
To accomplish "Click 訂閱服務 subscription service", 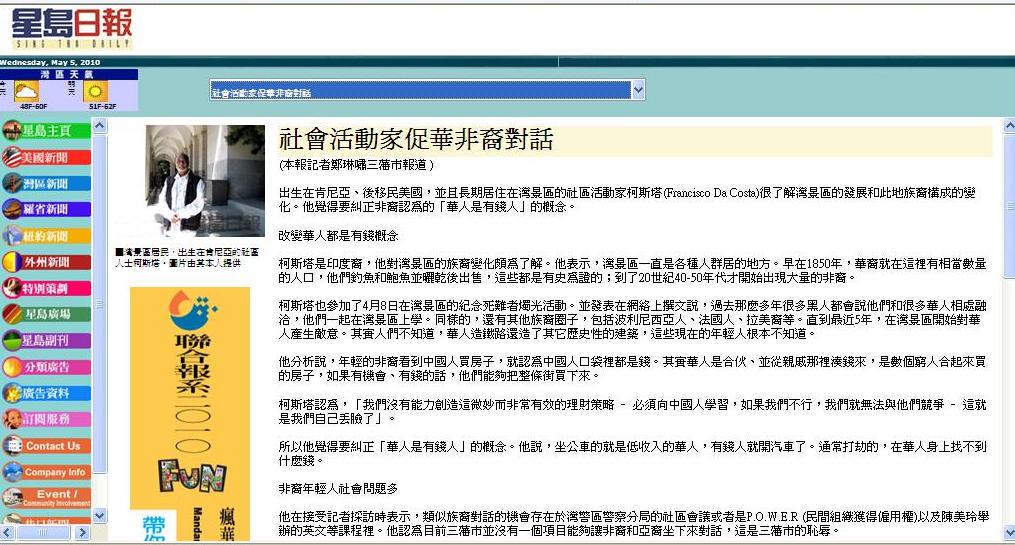I will (46, 419).
